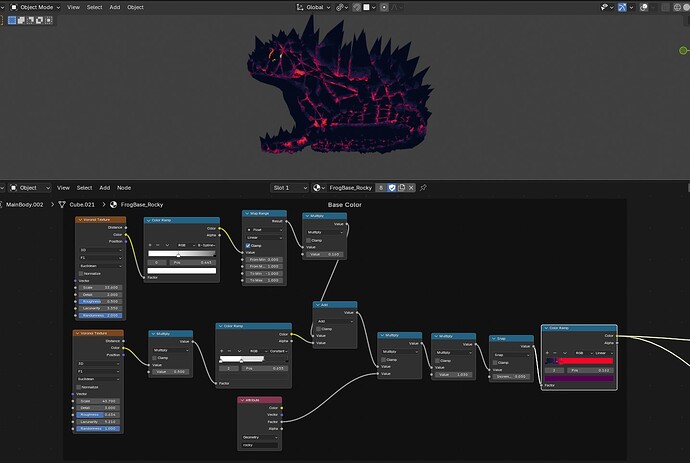This screenshot has width=690, height=463.
Task: Click the Scale field in lower Voronoi Texture
Action: 98,401
